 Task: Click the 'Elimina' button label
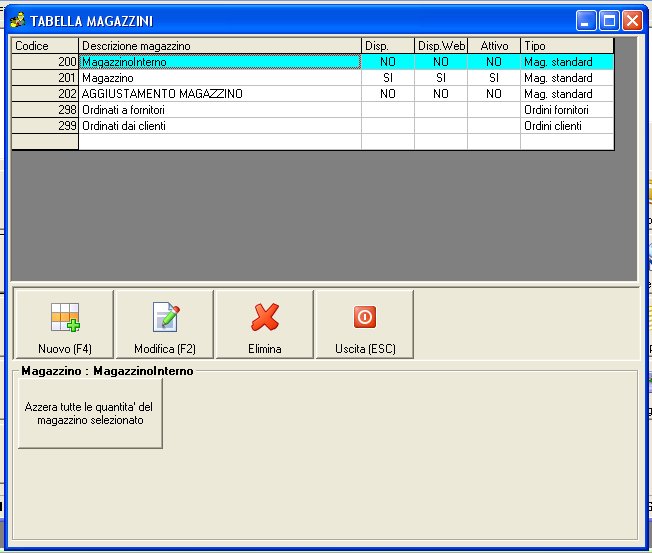264,348
